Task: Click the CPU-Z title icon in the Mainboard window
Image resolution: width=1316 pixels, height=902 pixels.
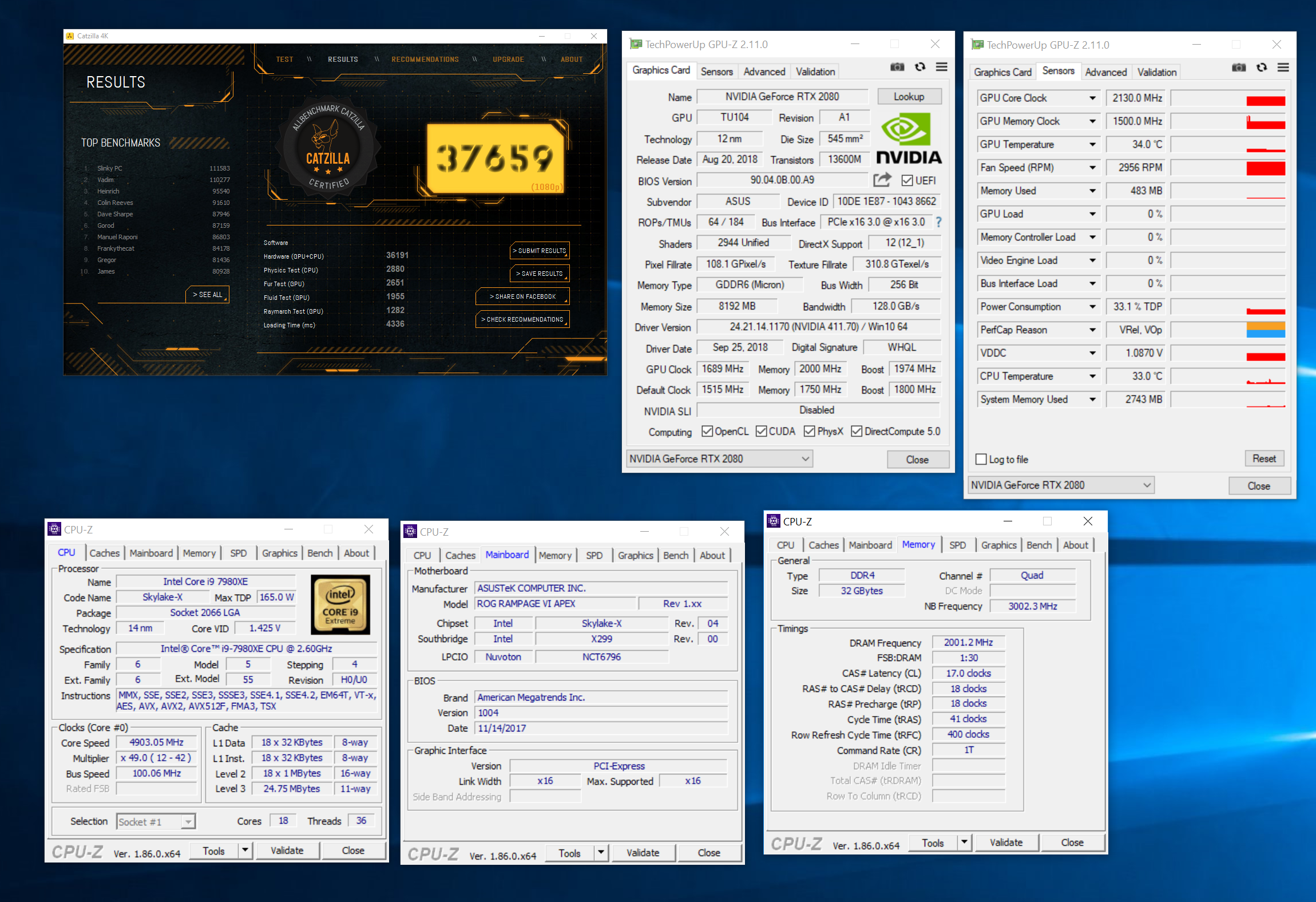Action: point(410,531)
